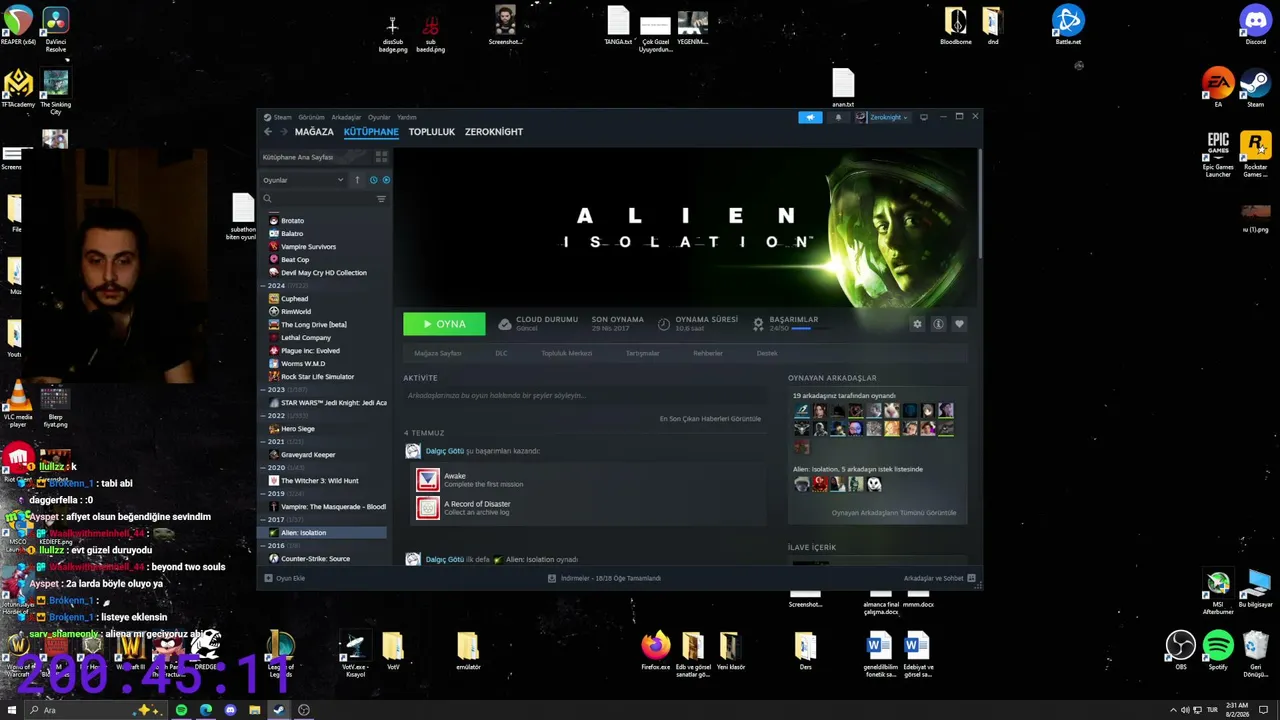Open the Oyunlar menu in menu bar
This screenshot has height=720, width=1280.
379,117
